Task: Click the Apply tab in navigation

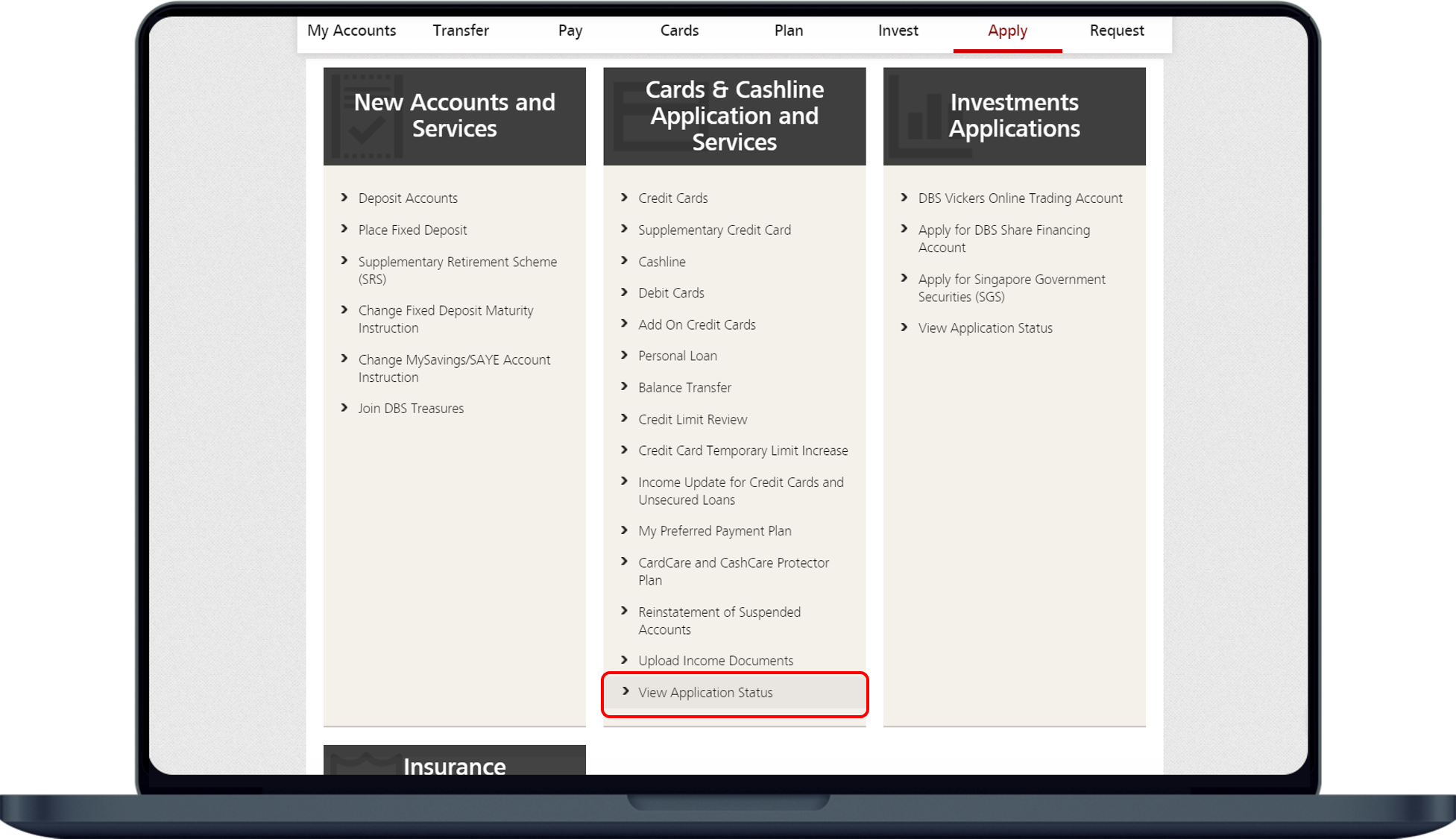Action: pyautogui.click(x=1005, y=31)
